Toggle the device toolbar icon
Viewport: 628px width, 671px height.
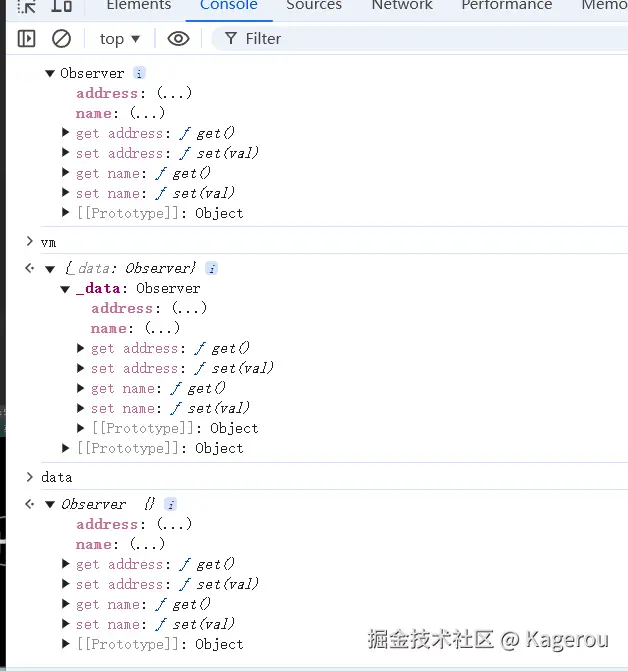62,5
